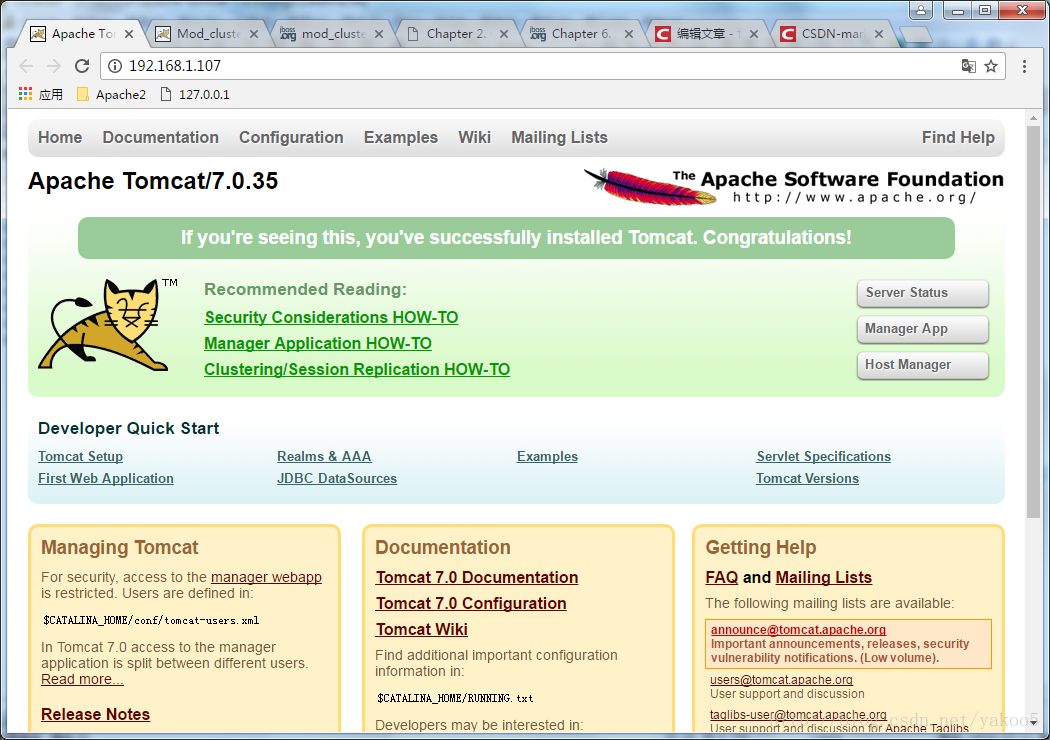Screen dimensions: 1050x740
Task: Open a new tab button
Action: coord(915,34)
